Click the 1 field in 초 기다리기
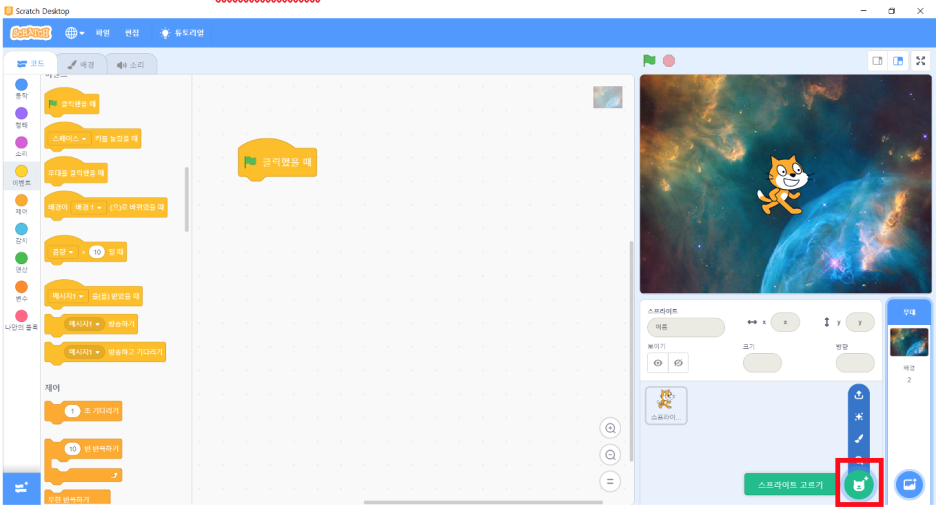This screenshot has width=936, height=509. click(72, 411)
